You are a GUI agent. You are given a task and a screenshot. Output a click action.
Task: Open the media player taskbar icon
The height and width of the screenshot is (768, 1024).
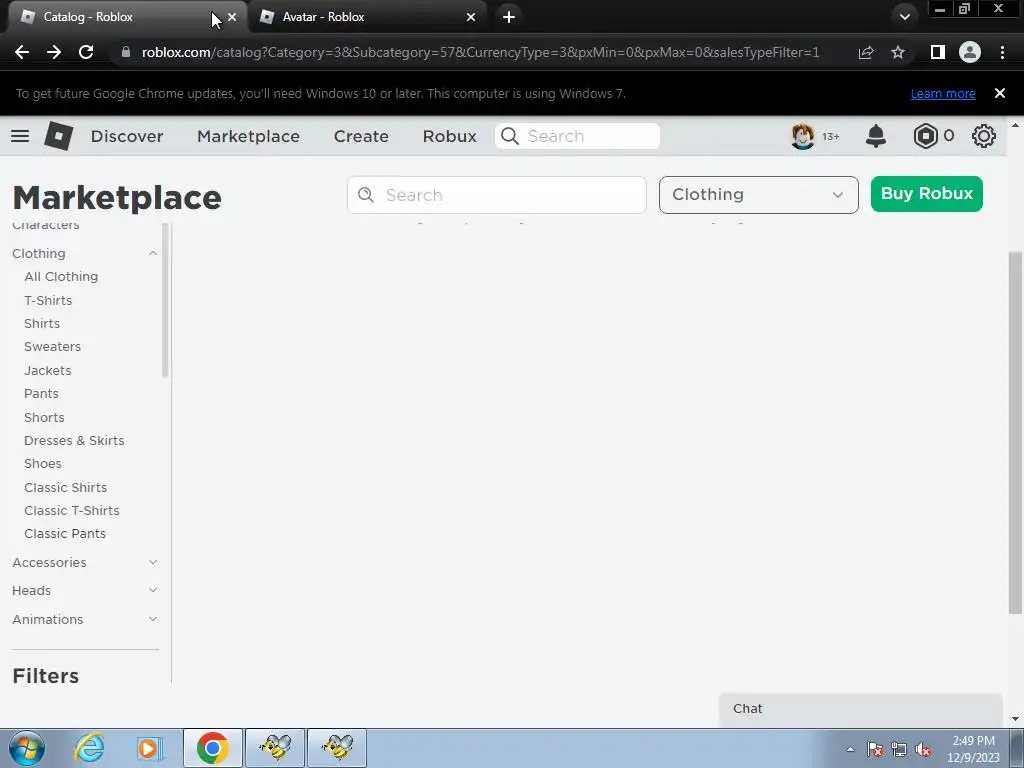point(149,748)
